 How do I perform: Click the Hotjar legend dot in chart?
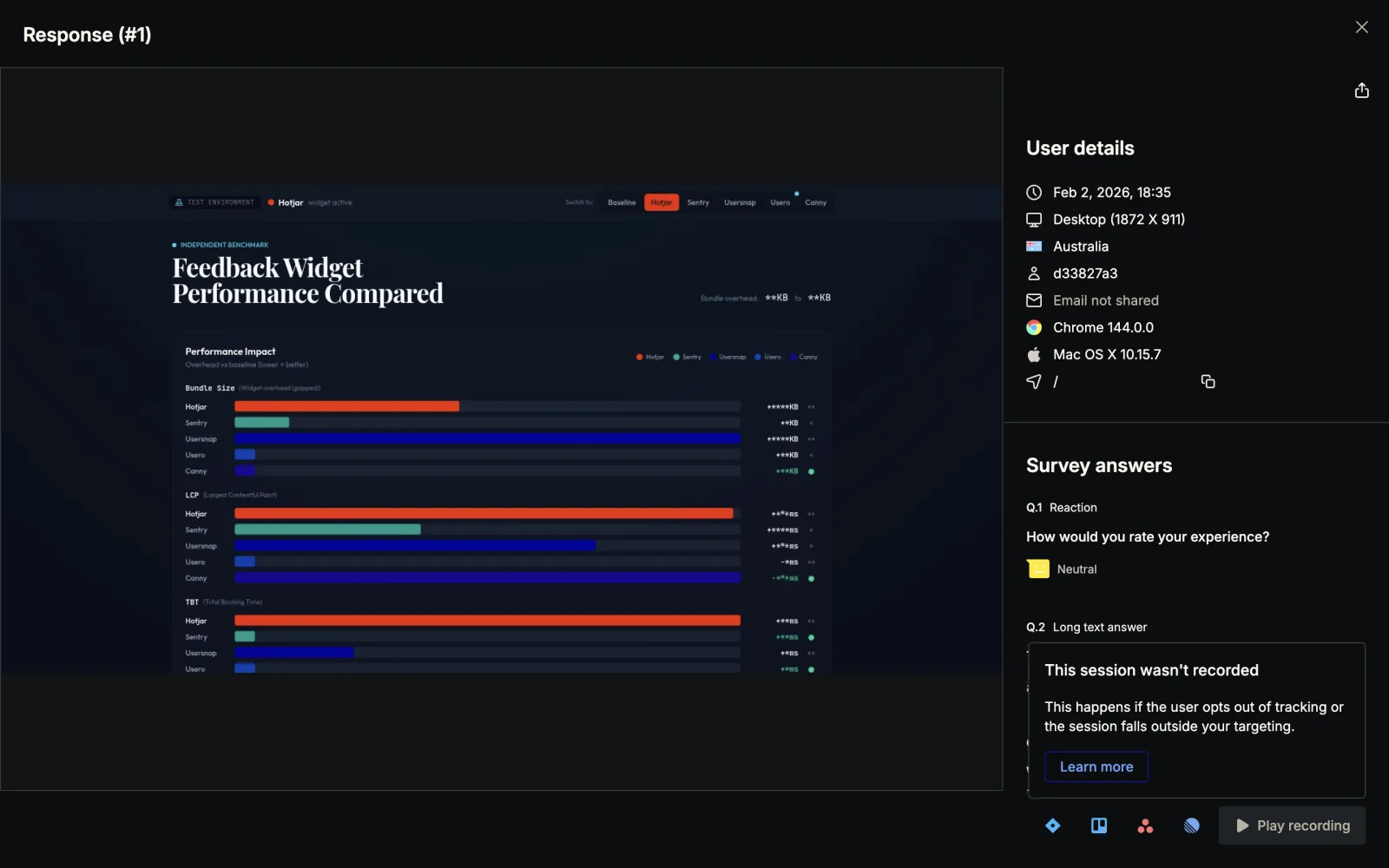(x=639, y=357)
